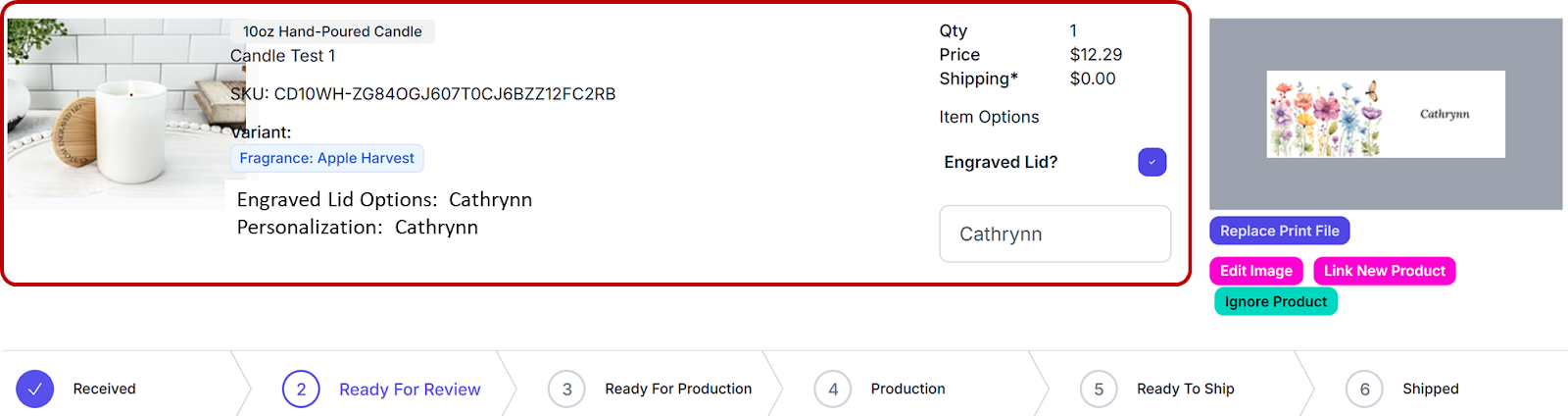
Task: Click step 2 circle icon
Action: [x=301, y=390]
